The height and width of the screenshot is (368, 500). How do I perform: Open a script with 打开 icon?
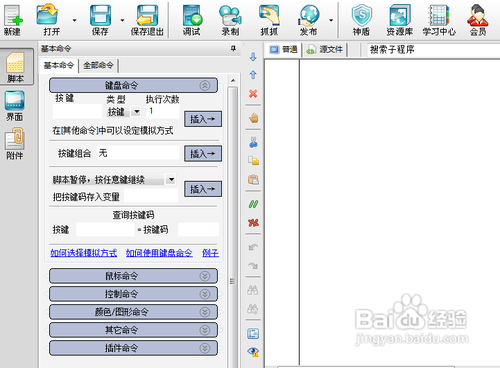point(49,19)
